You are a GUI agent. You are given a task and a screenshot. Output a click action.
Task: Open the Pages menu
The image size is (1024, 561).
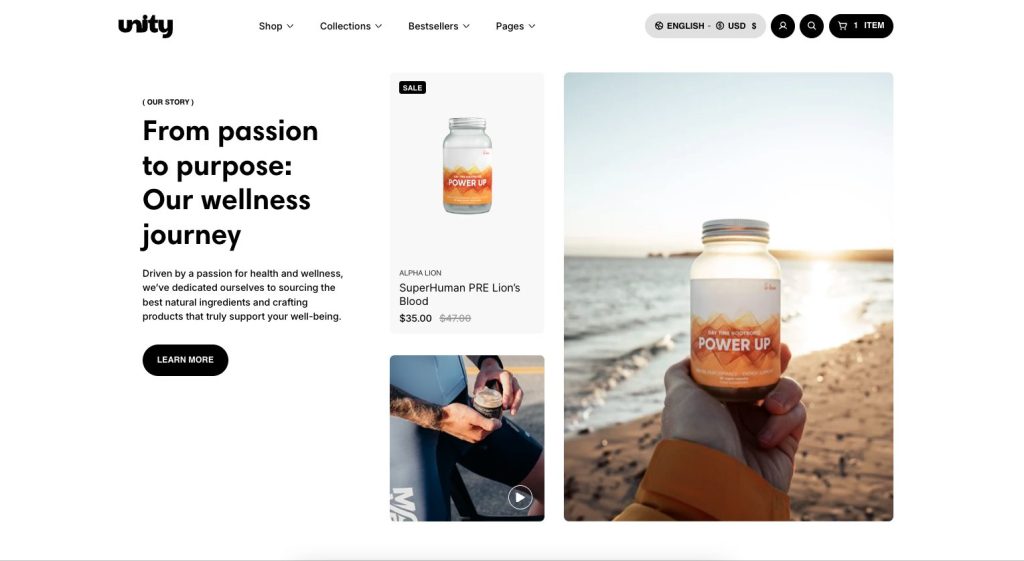pyautogui.click(x=515, y=26)
